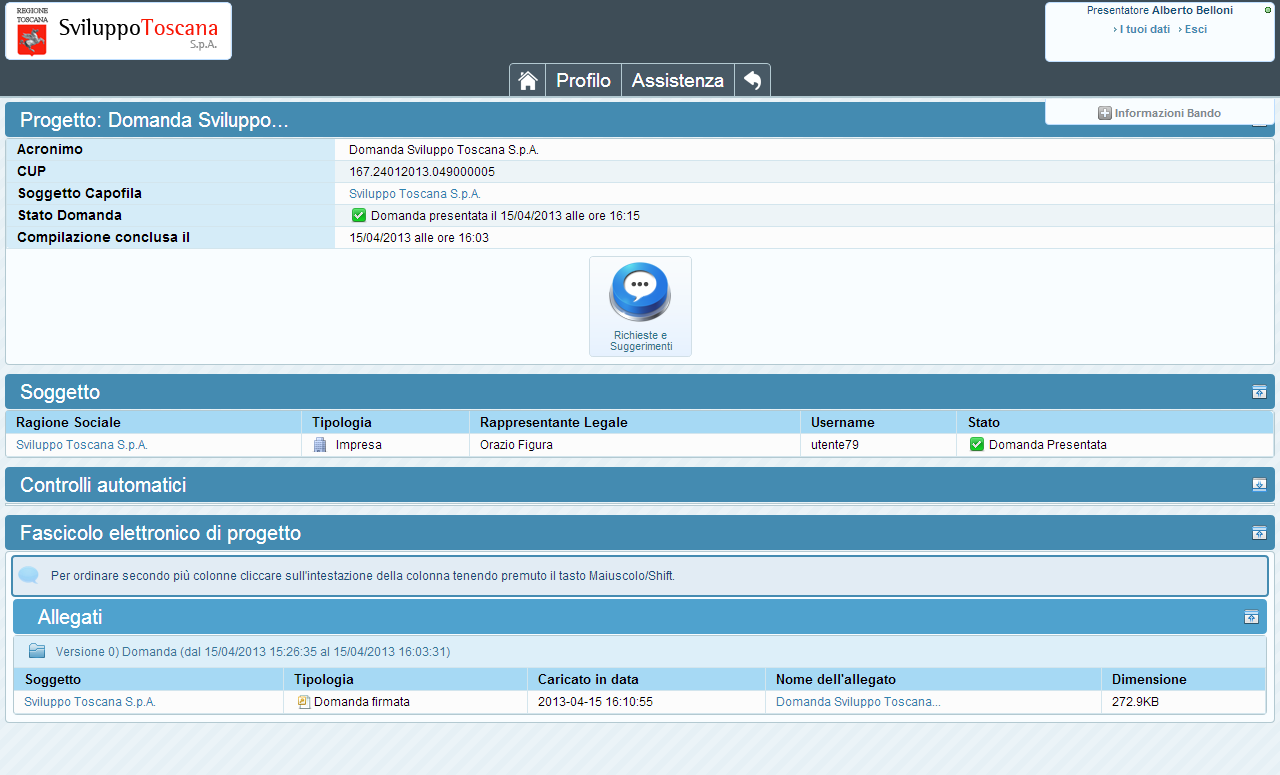Select the Orazio Figura cell
Viewport: 1280px width, 775px height.
point(635,445)
